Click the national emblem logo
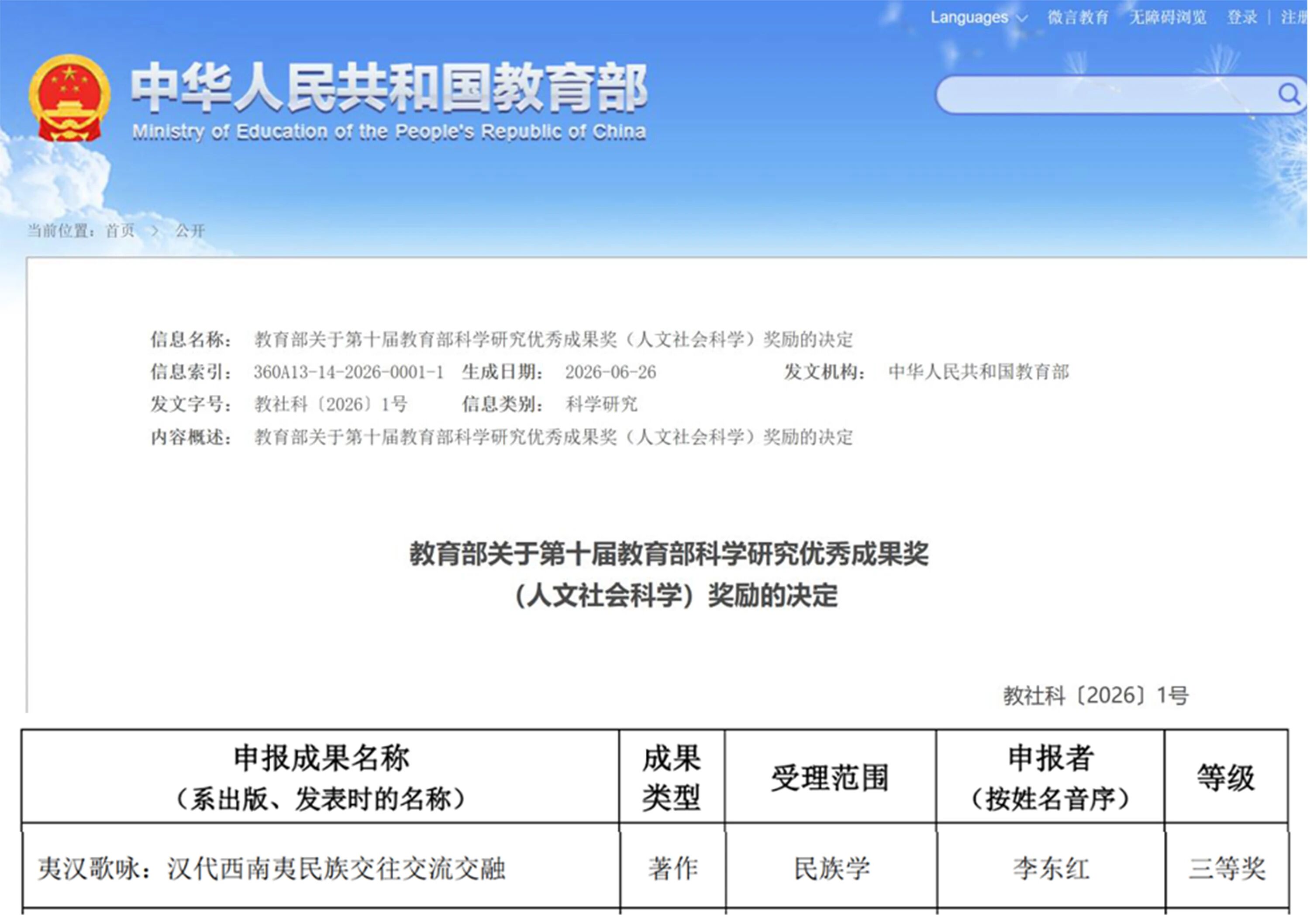This screenshot has height=924, width=1310. tap(69, 98)
